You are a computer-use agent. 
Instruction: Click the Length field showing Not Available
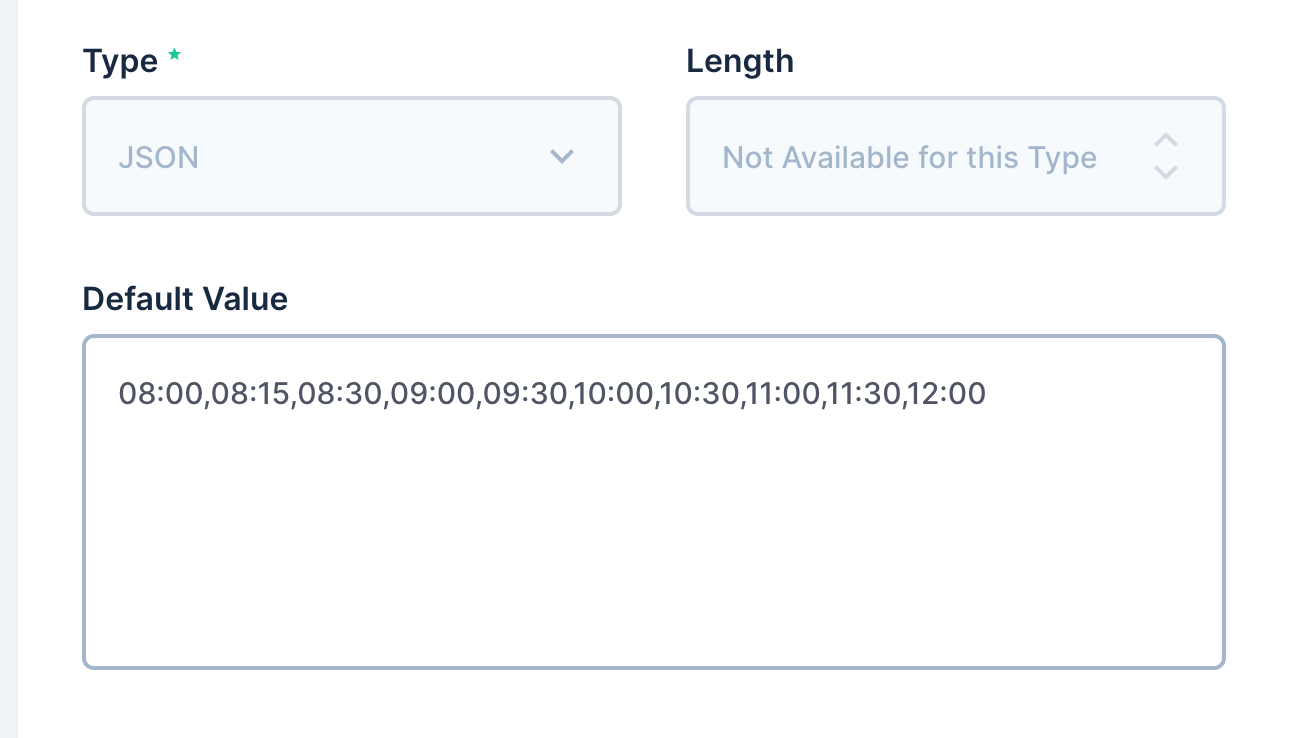point(908,157)
